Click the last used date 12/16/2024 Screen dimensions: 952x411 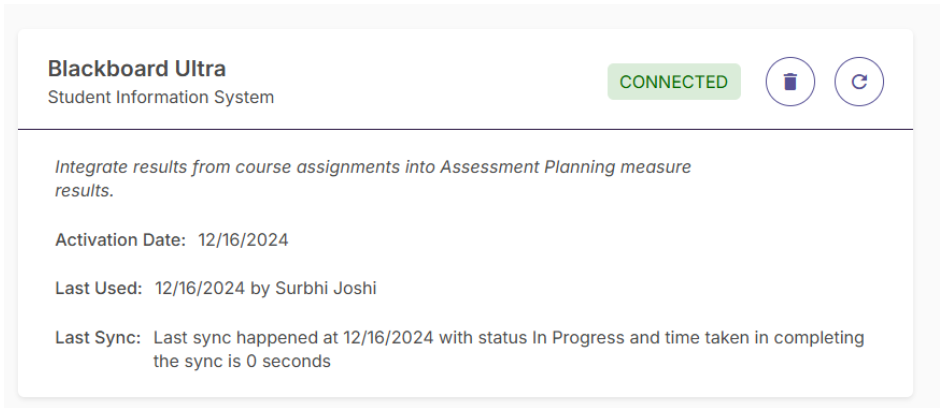200,288
